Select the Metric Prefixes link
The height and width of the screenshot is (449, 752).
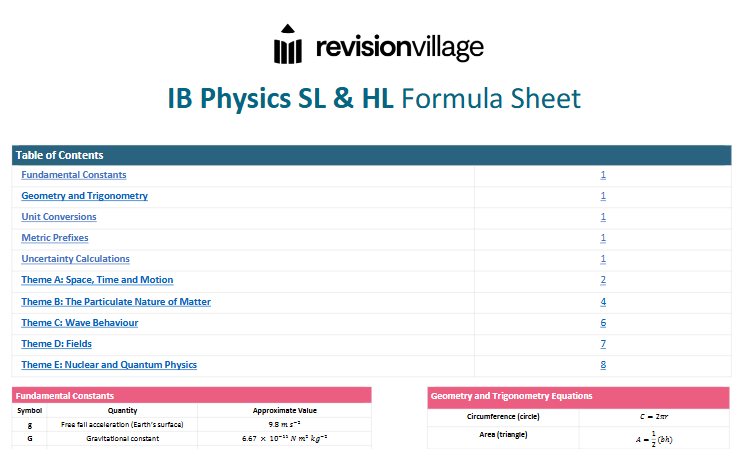click(55, 238)
